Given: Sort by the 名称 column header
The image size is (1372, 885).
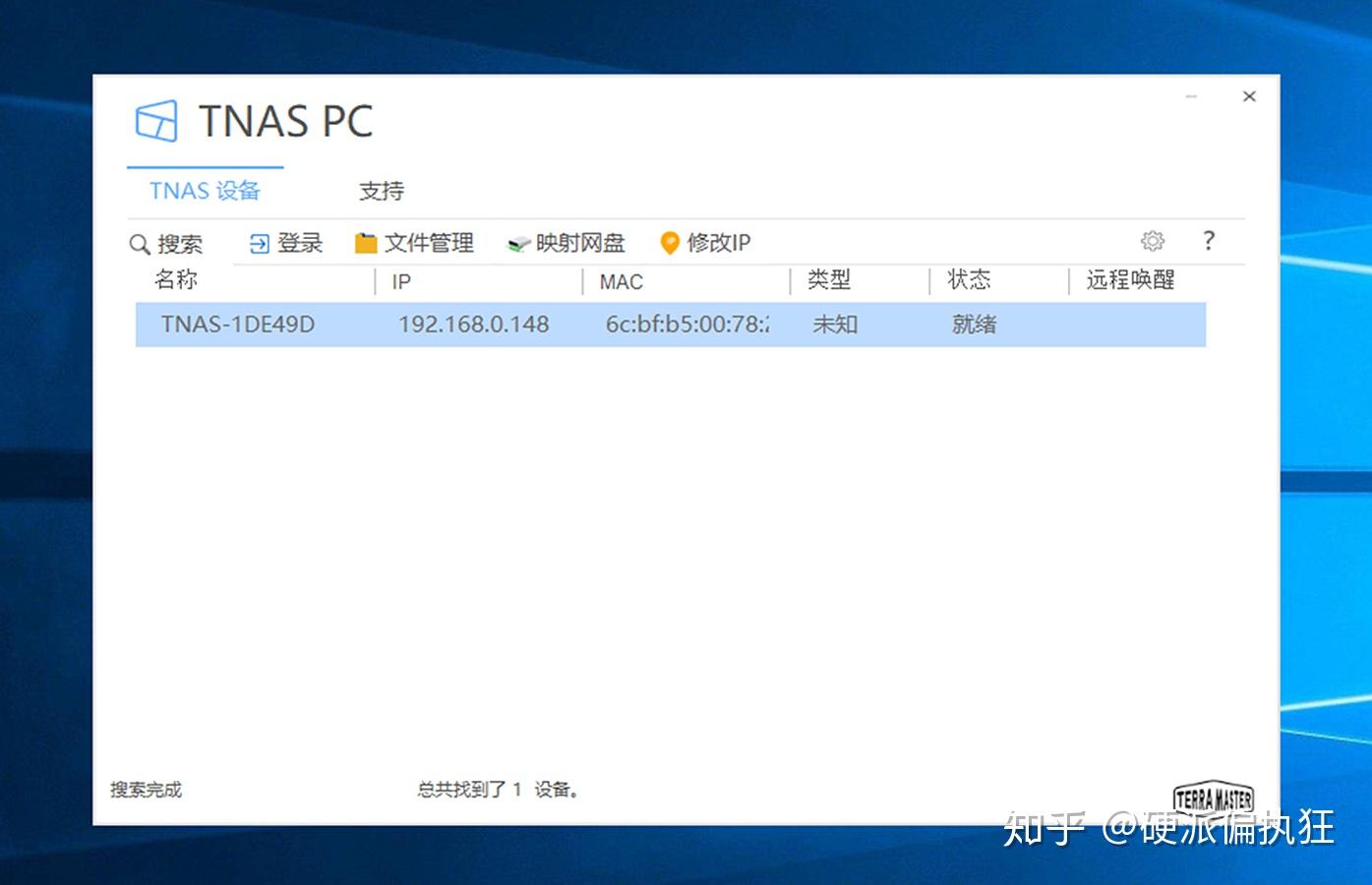Looking at the screenshot, I should click(176, 280).
